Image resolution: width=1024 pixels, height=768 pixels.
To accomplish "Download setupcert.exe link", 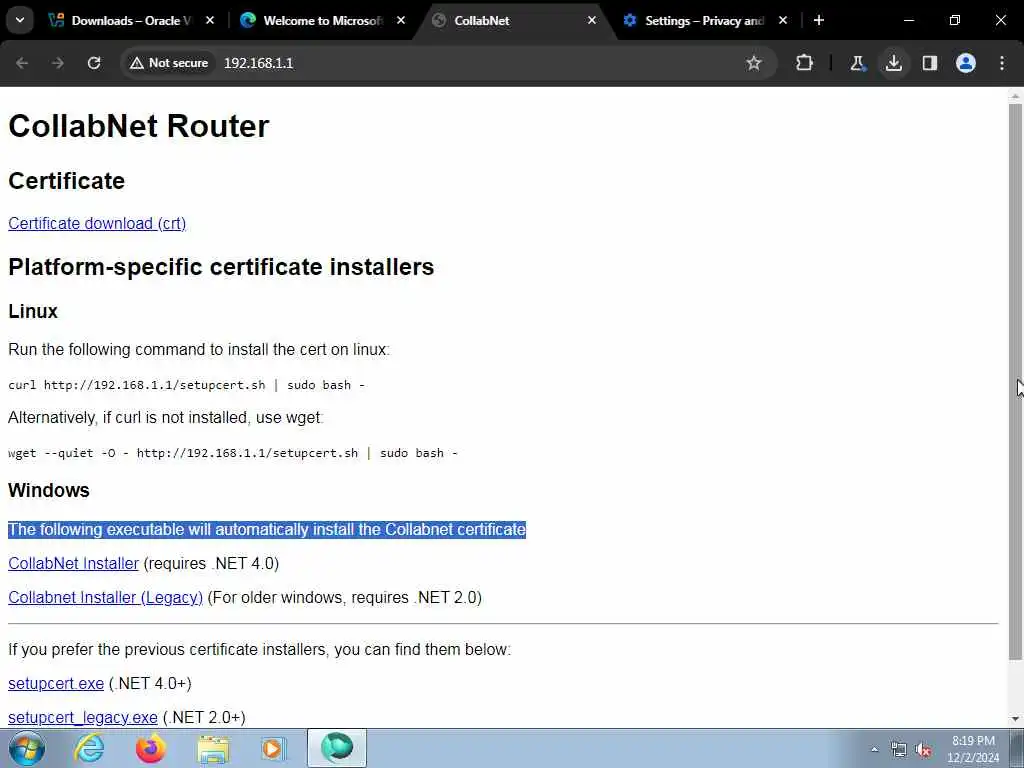I will (x=56, y=683).
